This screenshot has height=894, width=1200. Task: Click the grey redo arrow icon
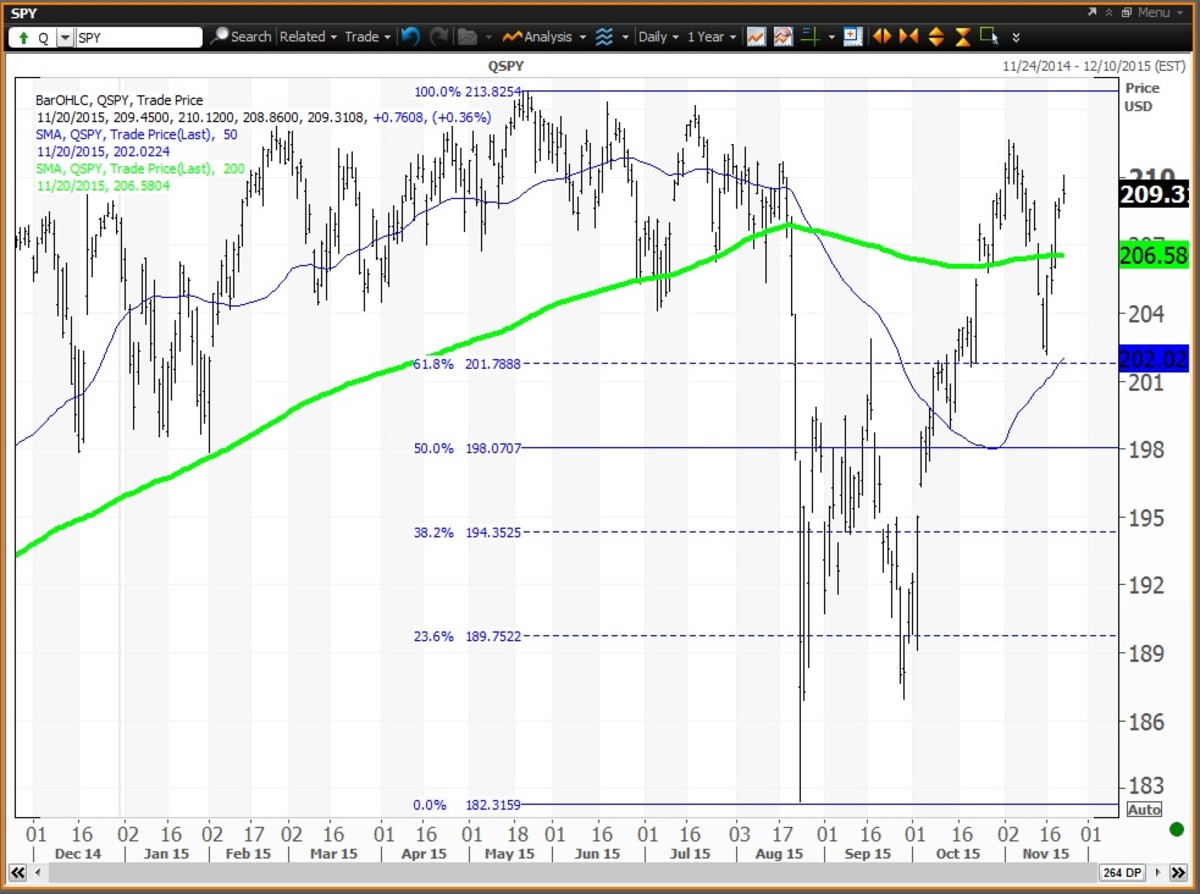pyautogui.click(x=439, y=37)
